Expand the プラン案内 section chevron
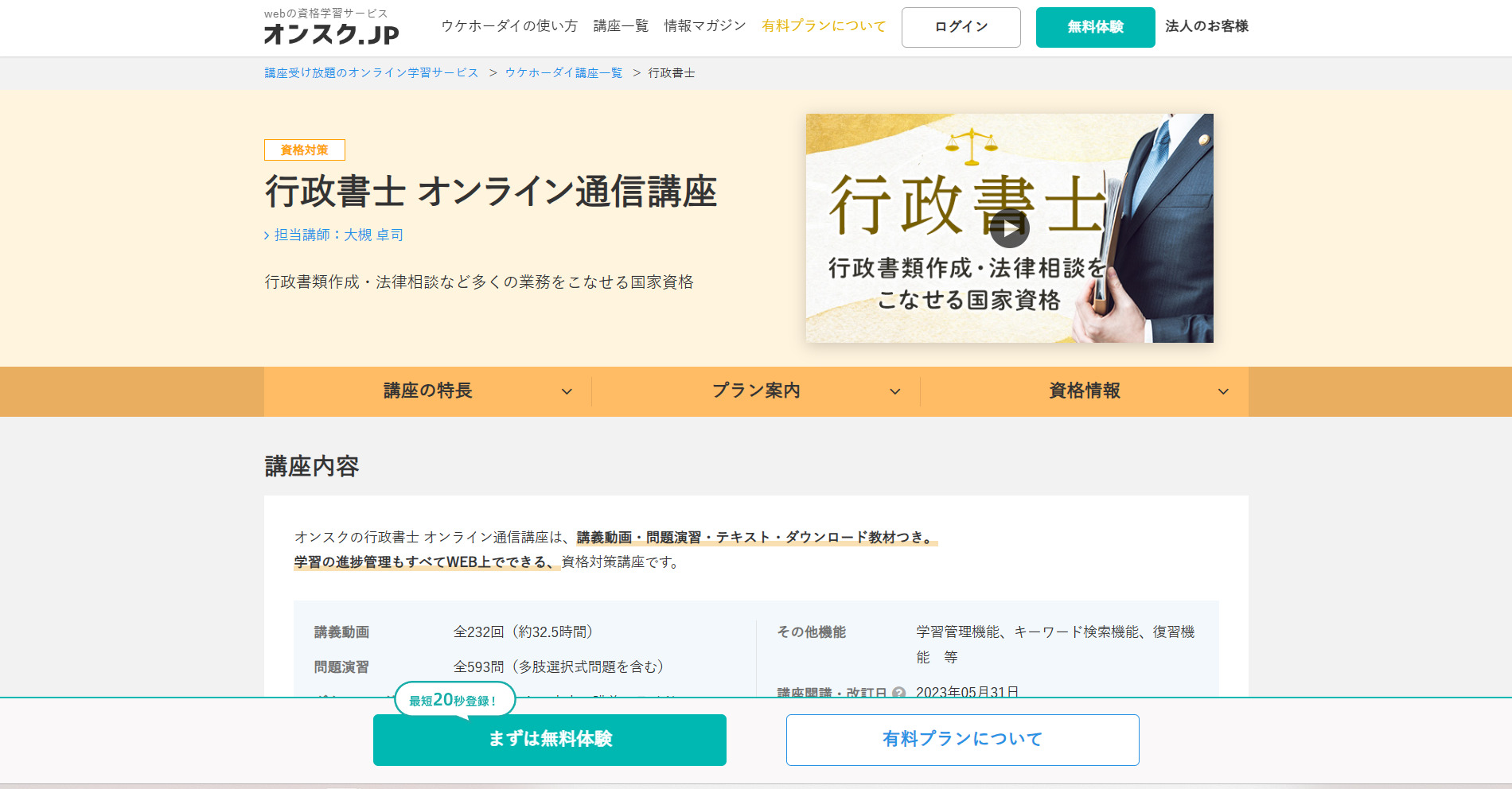This screenshot has width=1512, height=789. pos(894,391)
